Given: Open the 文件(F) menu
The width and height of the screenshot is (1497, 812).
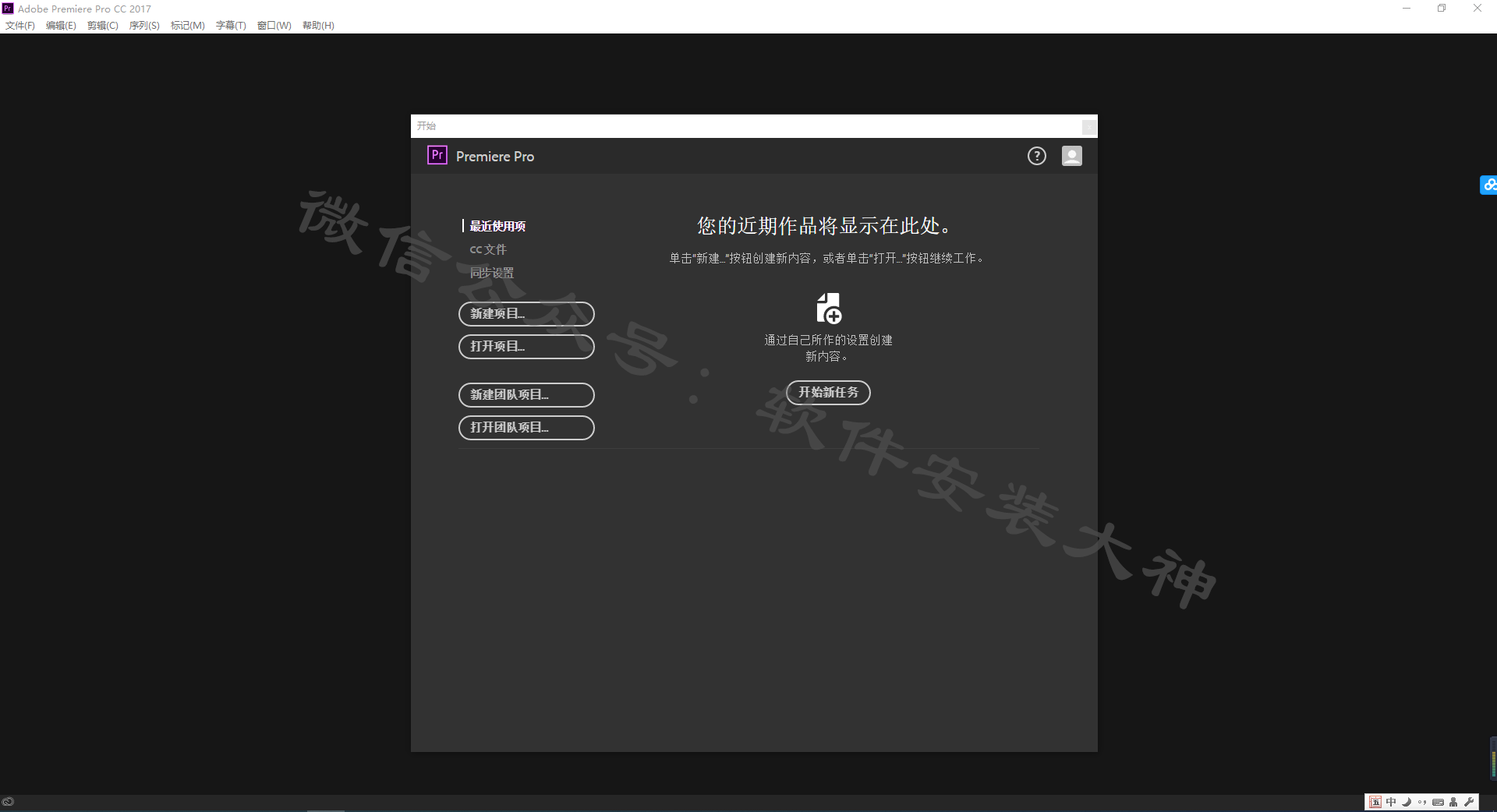Looking at the screenshot, I should pos(20,26).
